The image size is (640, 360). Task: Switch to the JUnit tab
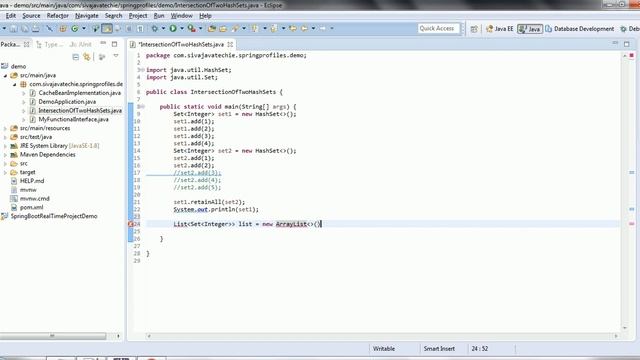click(81, 44)
